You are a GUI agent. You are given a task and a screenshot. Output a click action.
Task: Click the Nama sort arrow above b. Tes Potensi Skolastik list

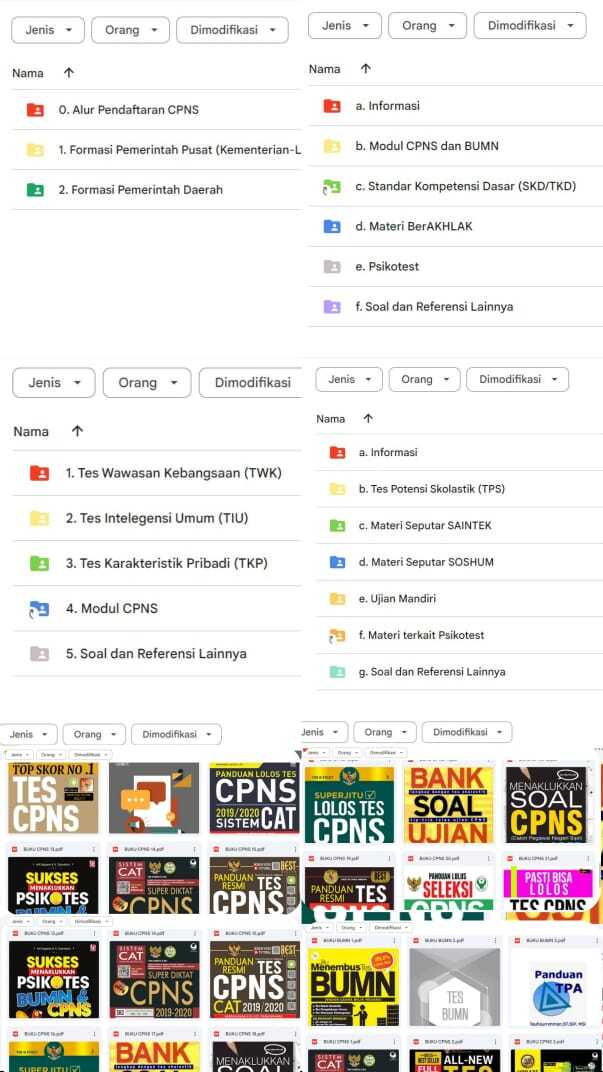[368, 418]
